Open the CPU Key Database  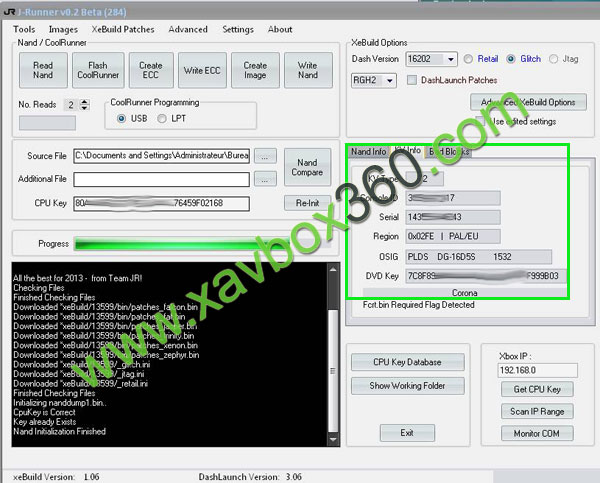[408, 362]
